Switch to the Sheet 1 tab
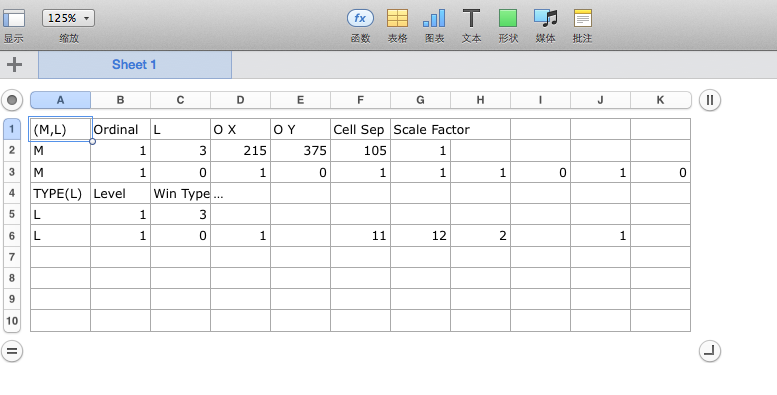Viewport: 777px width, 395px height. [135, 64]
